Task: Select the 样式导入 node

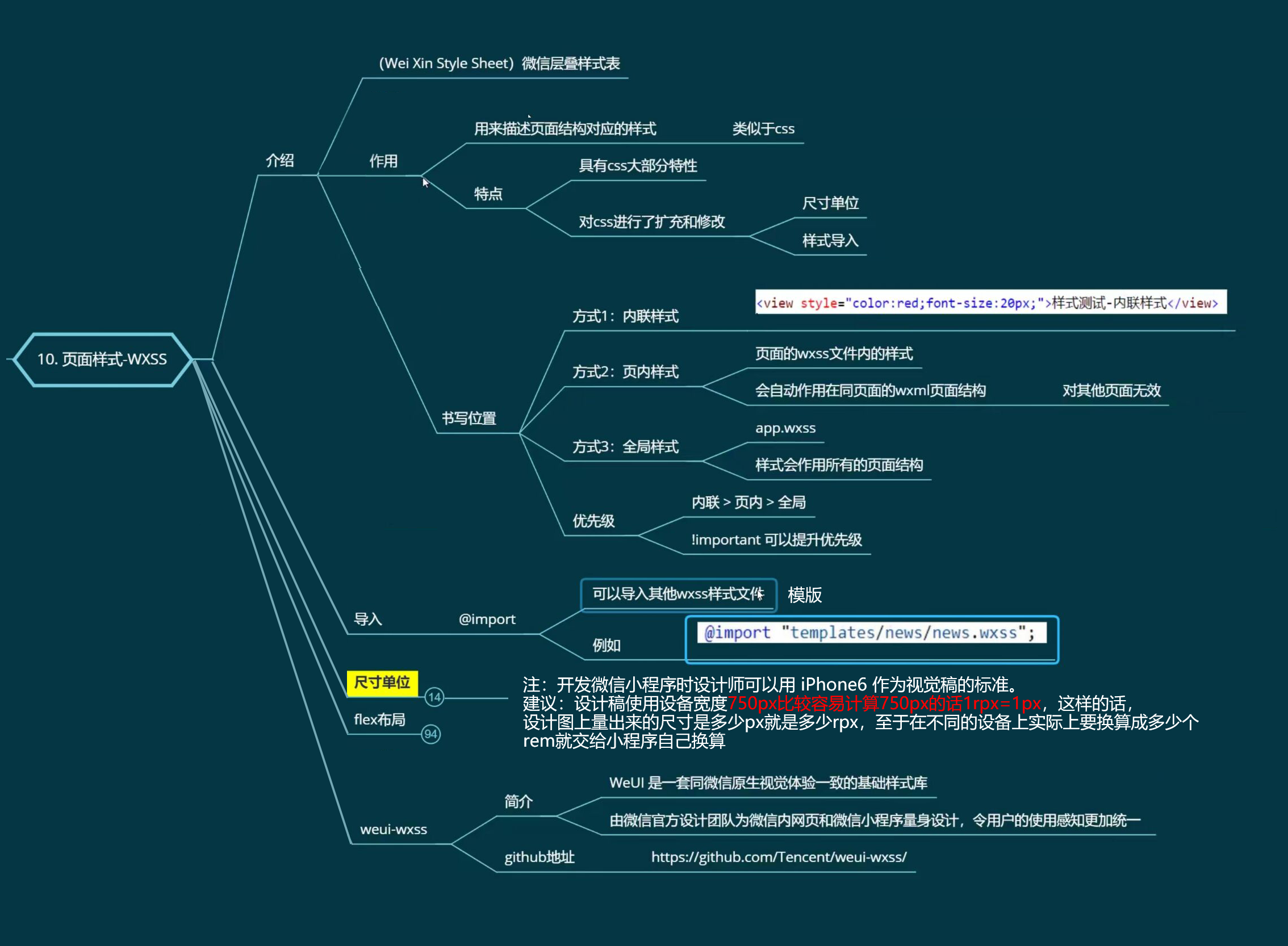Action: point(830,241)
